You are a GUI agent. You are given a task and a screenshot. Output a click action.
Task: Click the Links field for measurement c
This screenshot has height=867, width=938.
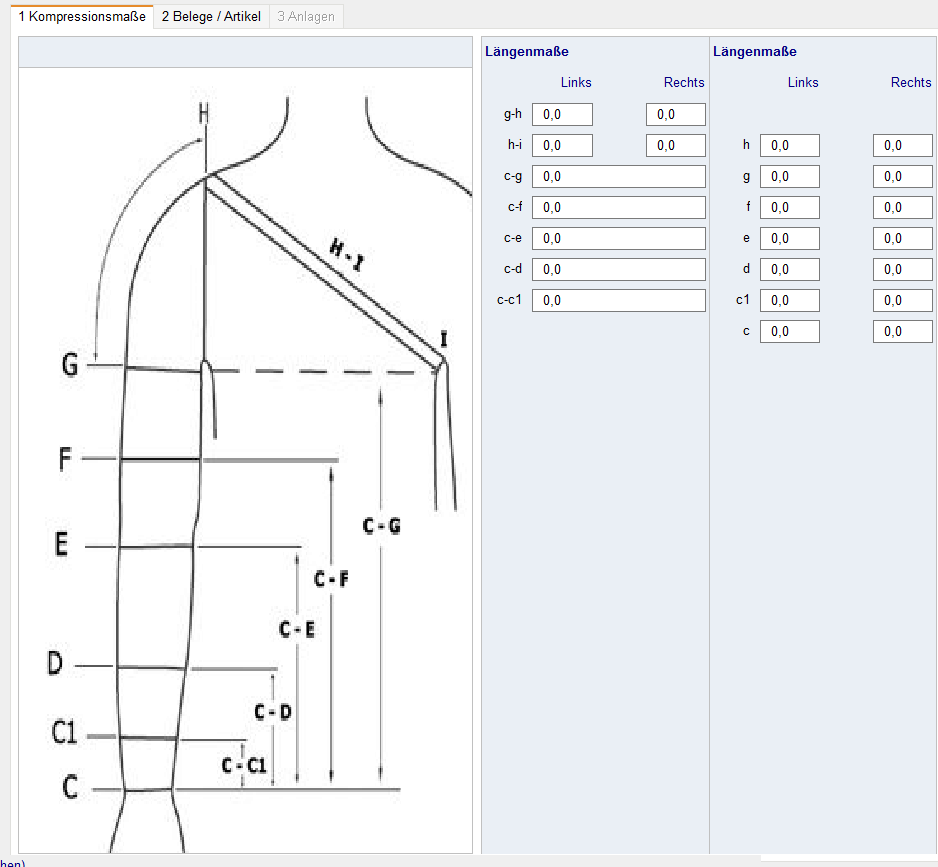point(789,332)
